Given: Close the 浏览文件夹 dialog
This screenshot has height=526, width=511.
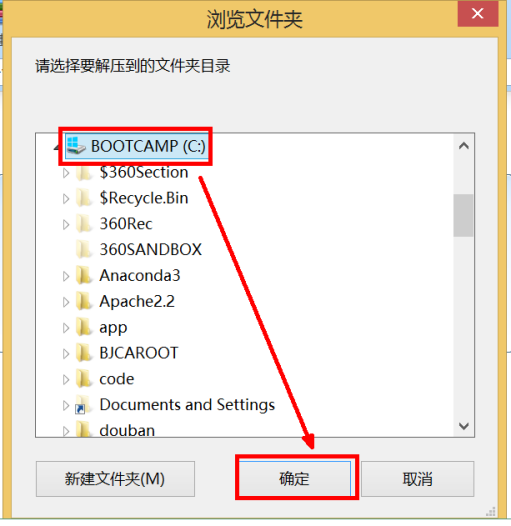Looking at the screenshot, I should tap(478, 14).
